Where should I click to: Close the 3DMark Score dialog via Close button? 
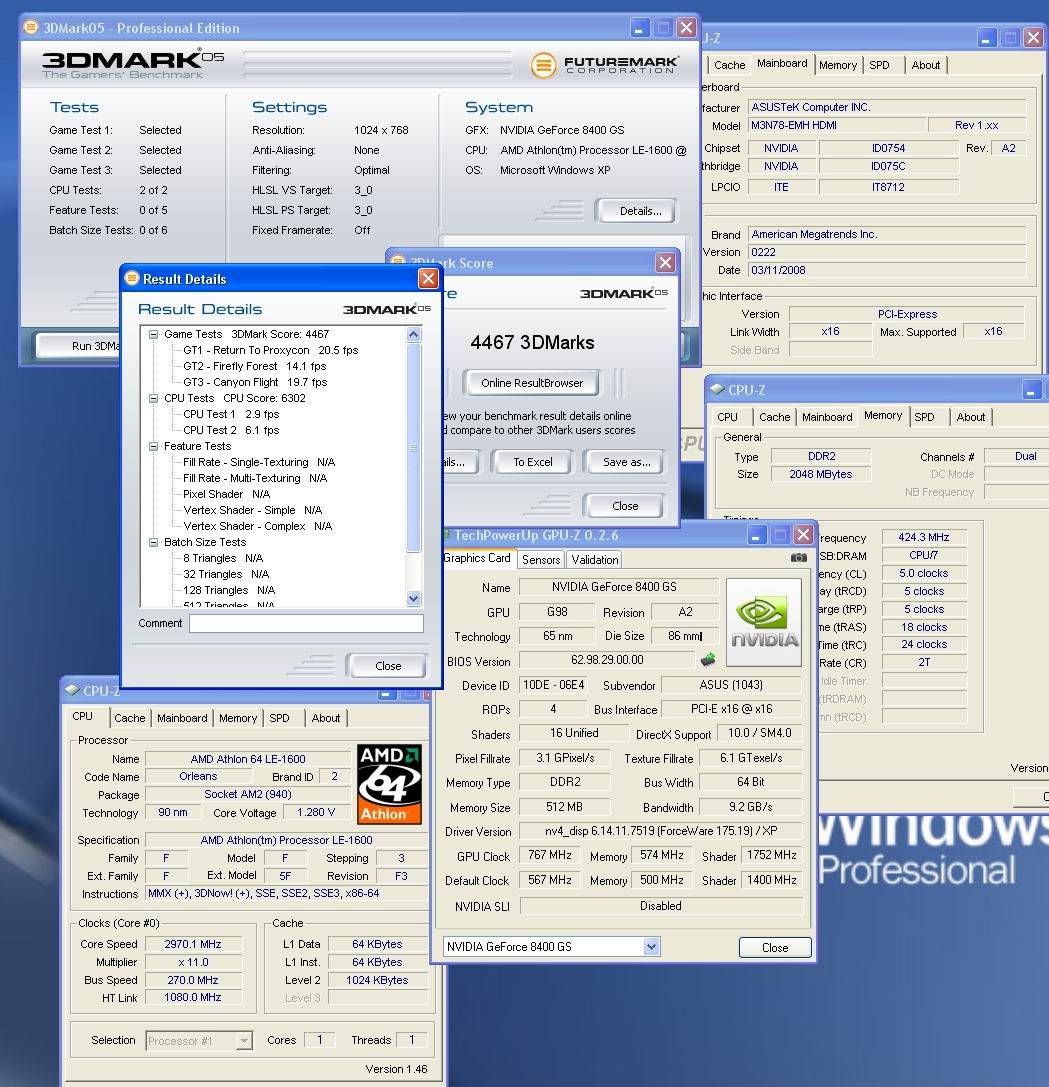coord(625,506)
